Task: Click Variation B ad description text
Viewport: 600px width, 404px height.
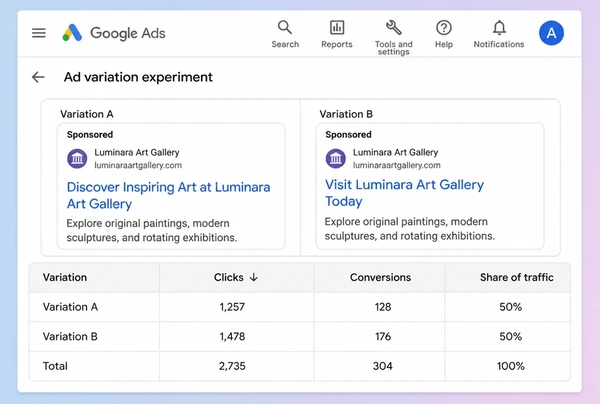Action: coord(409,229)
